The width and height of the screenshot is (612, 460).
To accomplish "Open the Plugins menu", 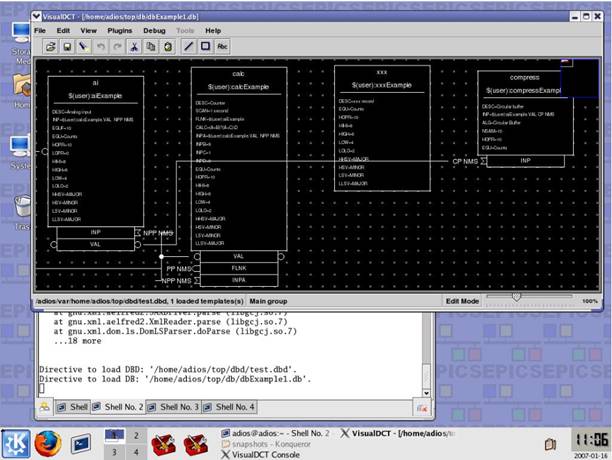I will tap(120, 31).
